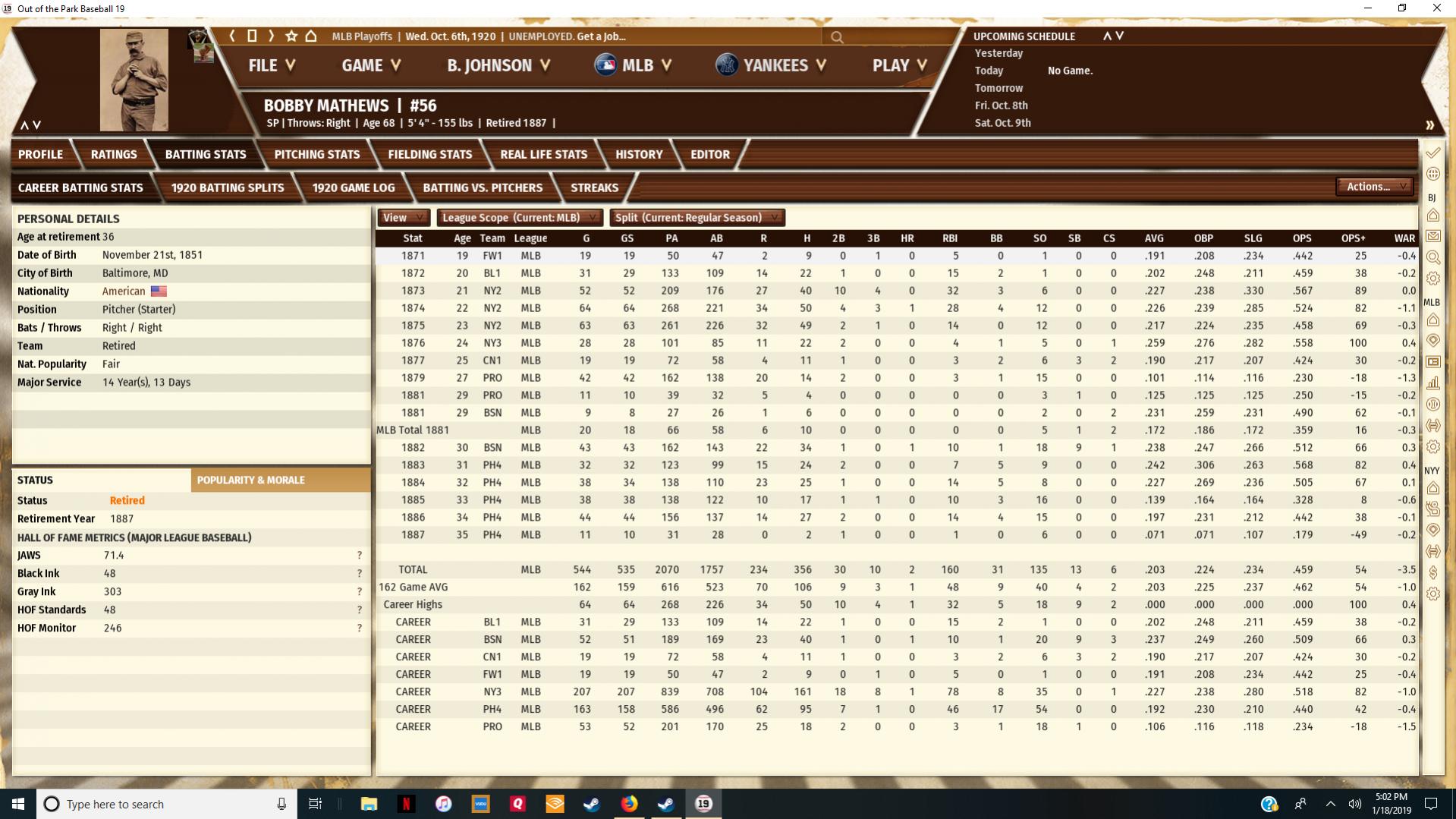Screen dimensions: 1456x819
Task: Open the 1920 Game Log tab
Action: pos(353,187)
